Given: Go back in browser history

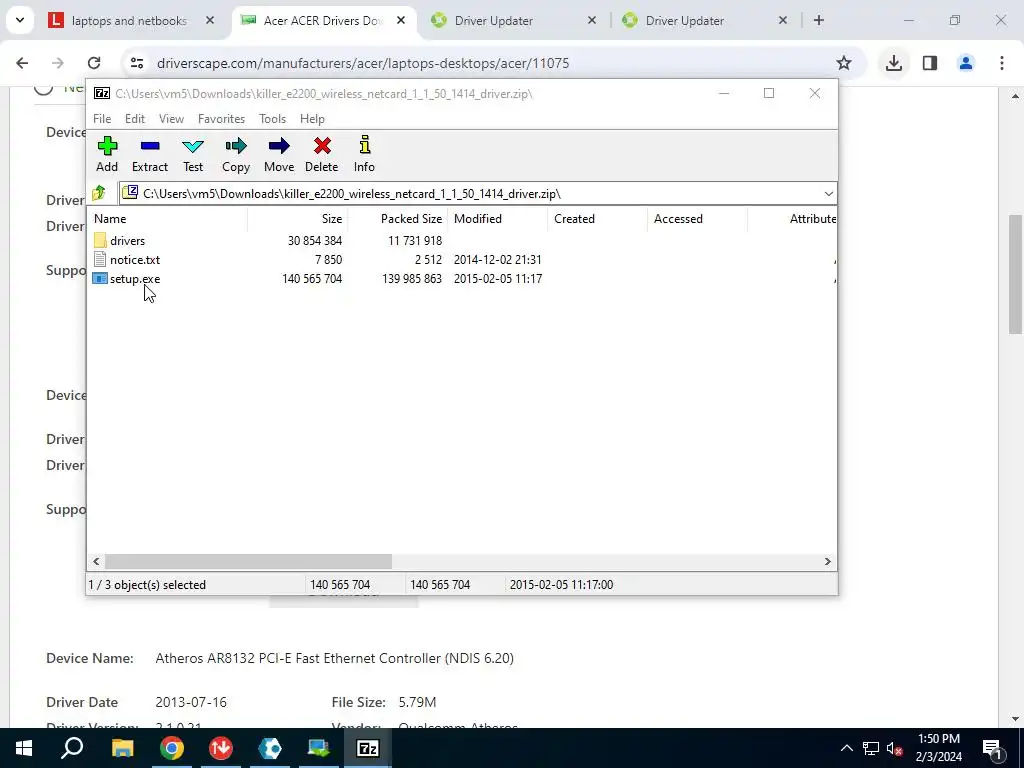Looking at the screenshot, I should pos(22,63).
